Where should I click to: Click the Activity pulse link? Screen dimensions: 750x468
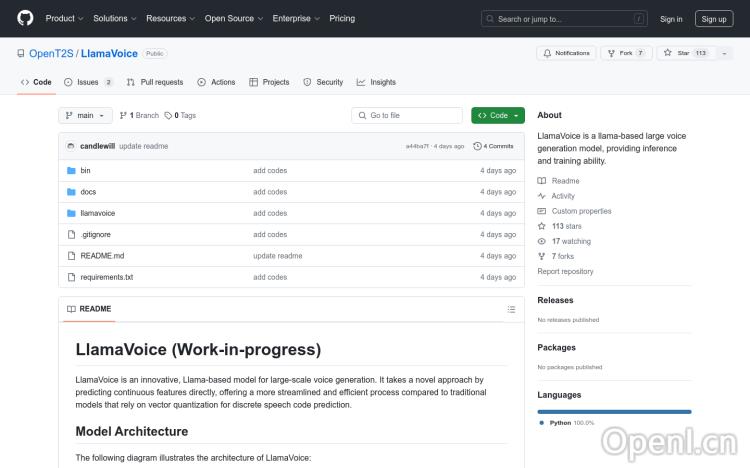tap(563, 196)
